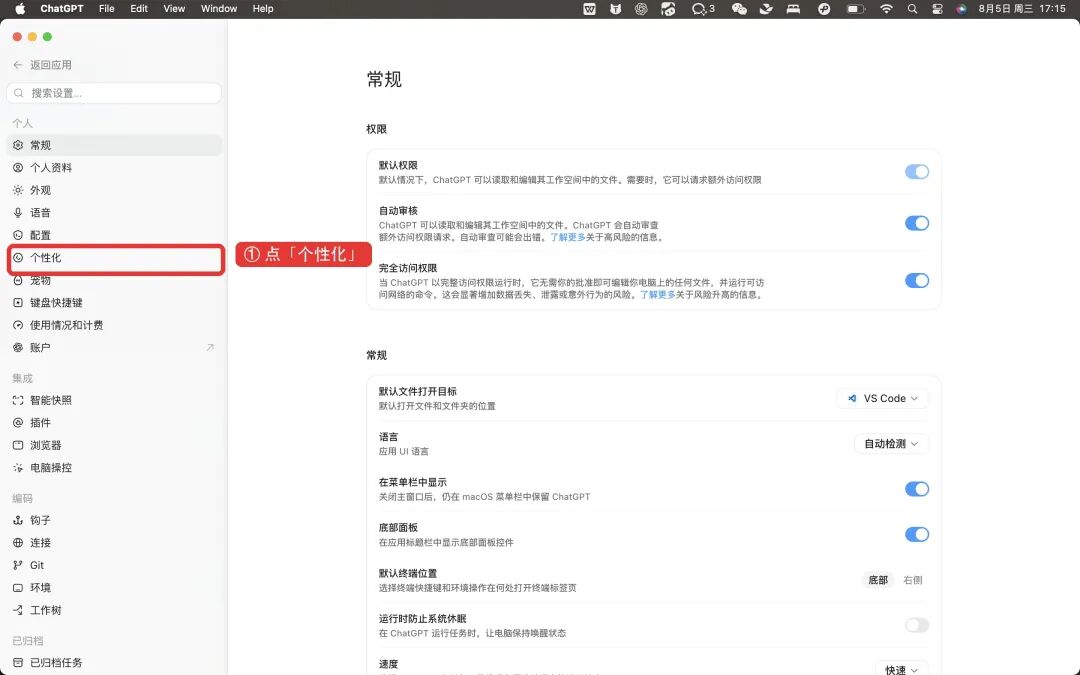This screenshot has width=1080, height=675.
Task: Click the microphone icon beside 语音
Action: click(x=18, y=213)
